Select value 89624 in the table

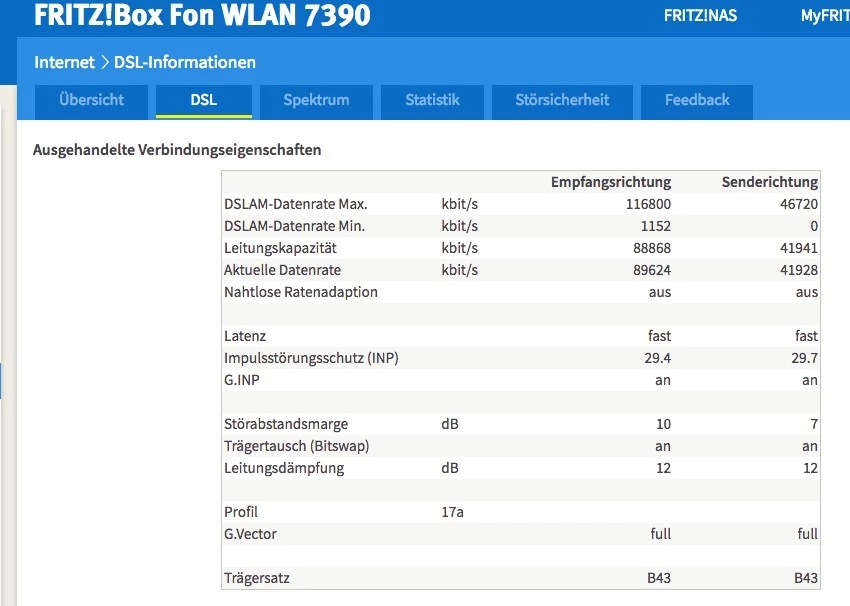click(652, 270)
